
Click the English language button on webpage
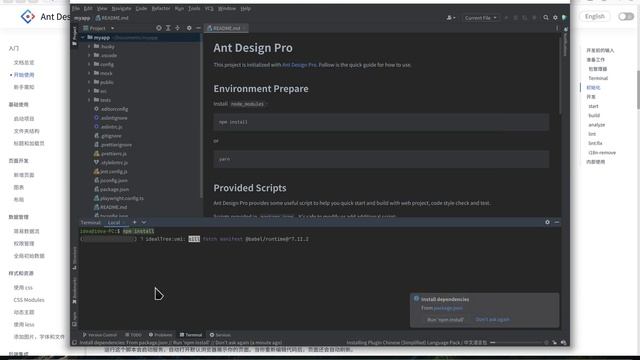tap(595, 16)
